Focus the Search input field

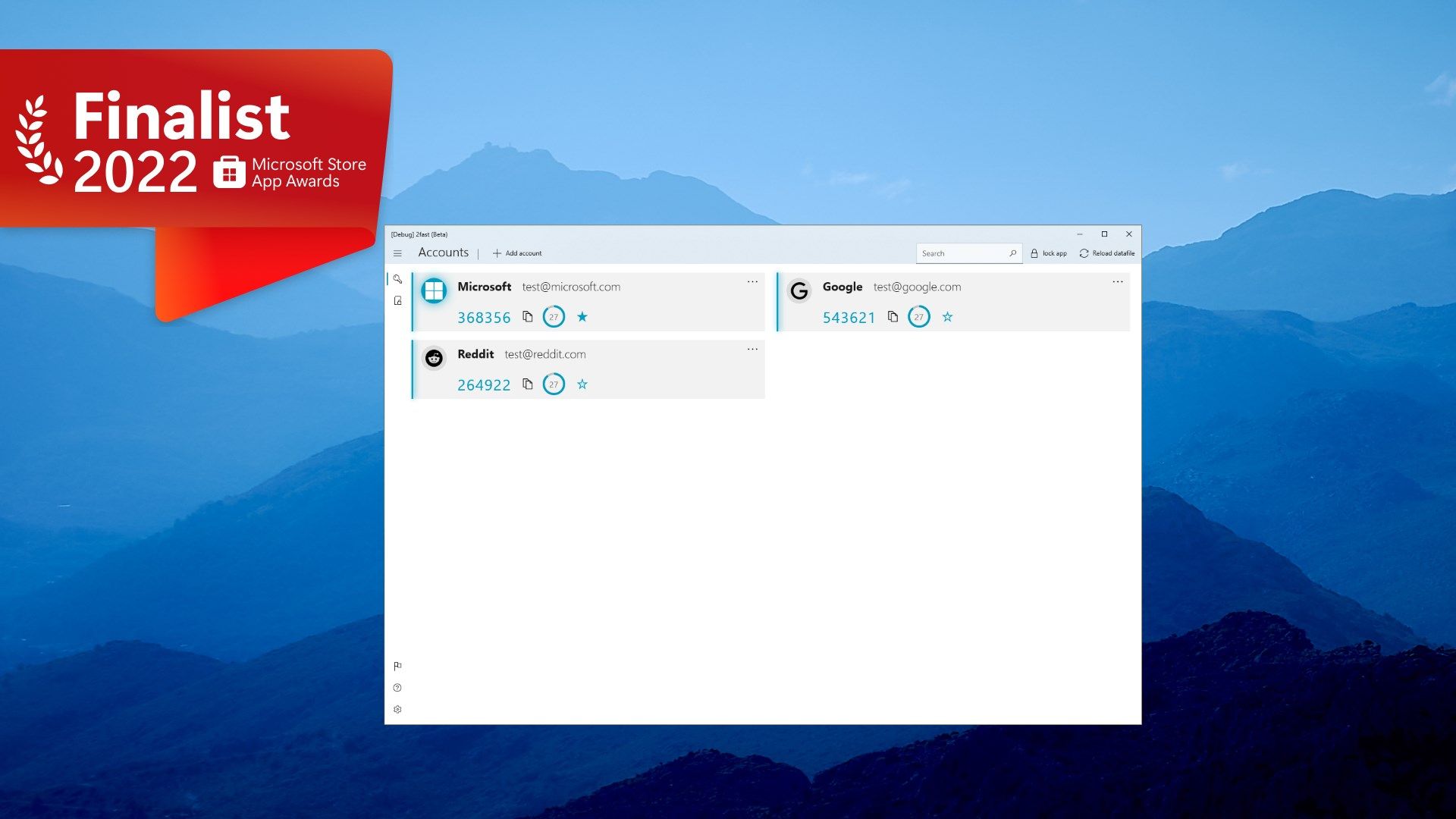click(968, 253)
